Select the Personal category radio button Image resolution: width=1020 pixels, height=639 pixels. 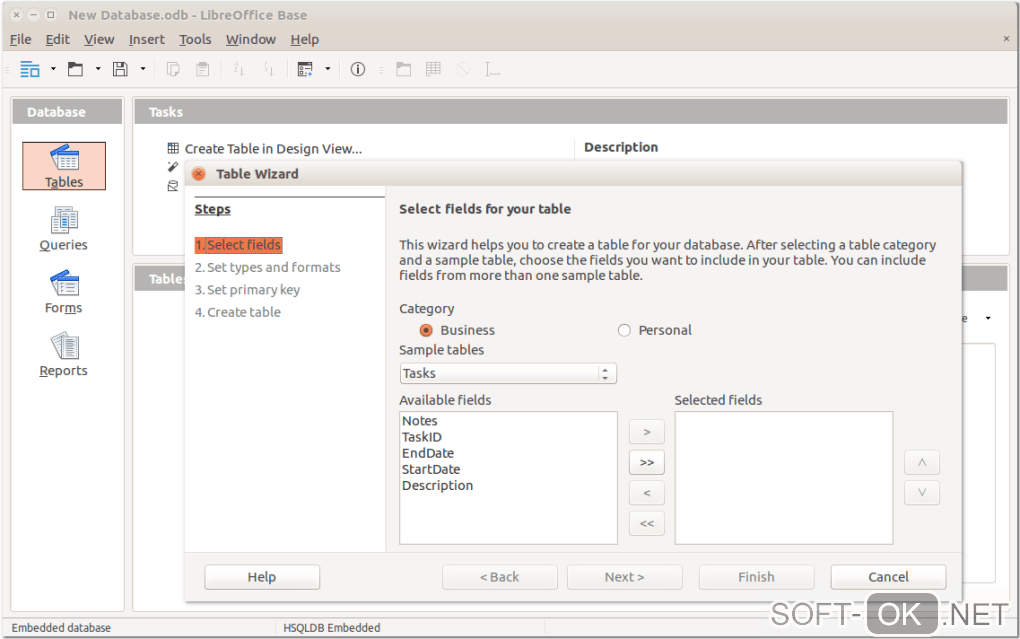[x=624, y=331]
